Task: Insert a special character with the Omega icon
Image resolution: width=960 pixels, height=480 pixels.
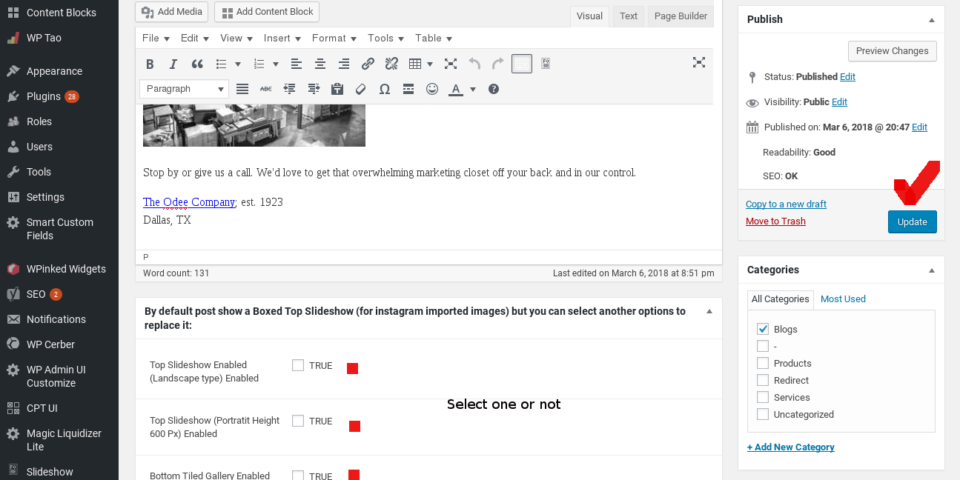Action: pyautogui.click(x=384, y=89)
